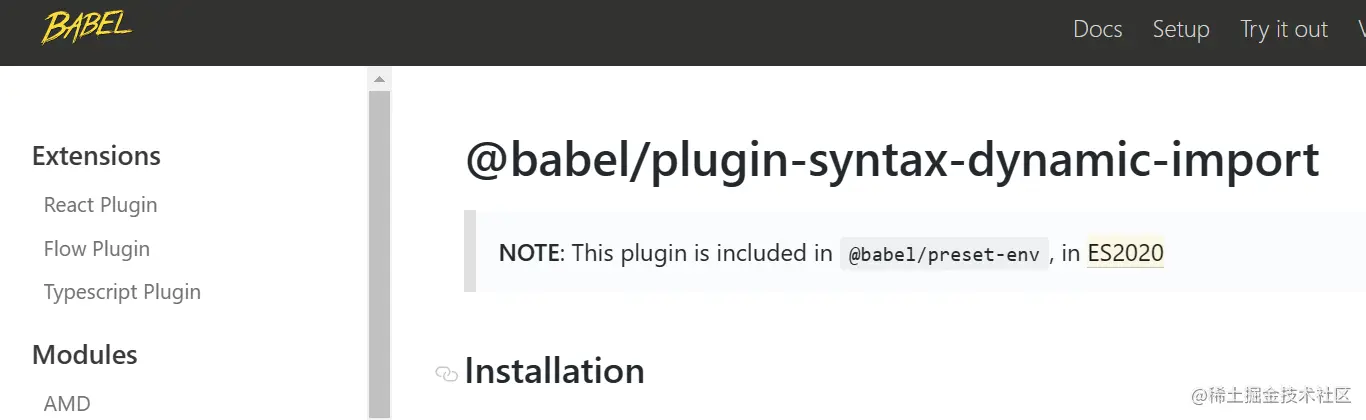Image resolution: width=1366 pixels, height=420 pixels.
Task: Click the Extensions sidebar category heading
Action: 96,156
